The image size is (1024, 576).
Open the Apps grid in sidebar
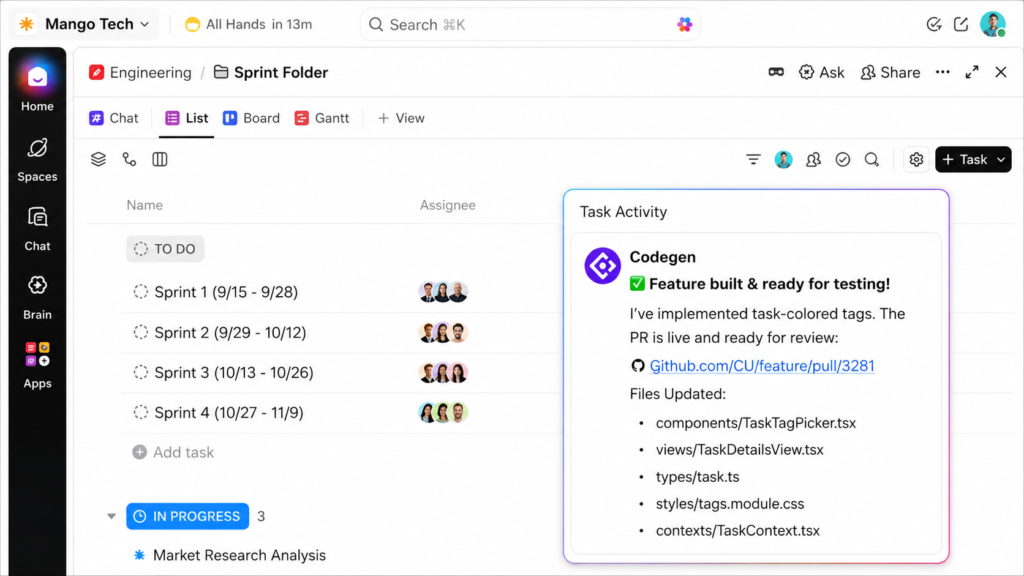pos(37,365)
